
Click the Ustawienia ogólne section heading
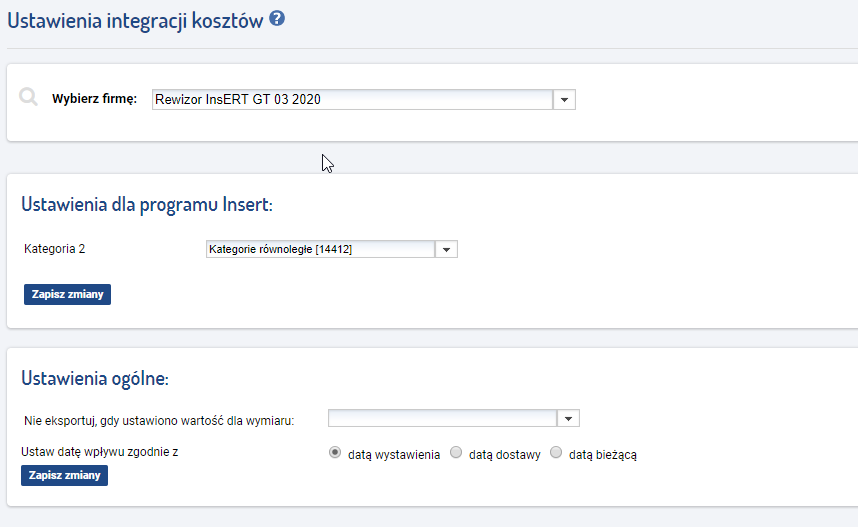(95, 378)
